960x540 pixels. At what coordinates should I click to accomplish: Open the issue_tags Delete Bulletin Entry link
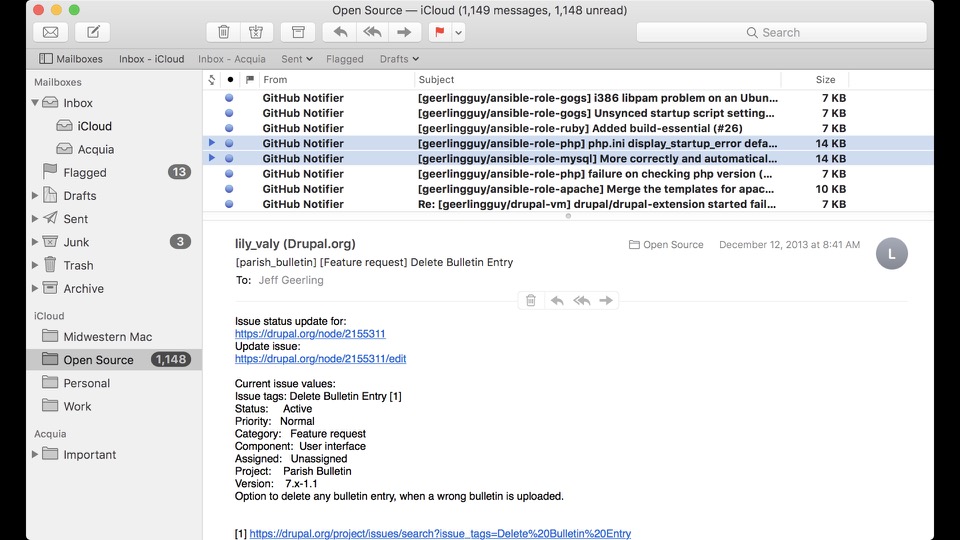(x=440, y=534)
